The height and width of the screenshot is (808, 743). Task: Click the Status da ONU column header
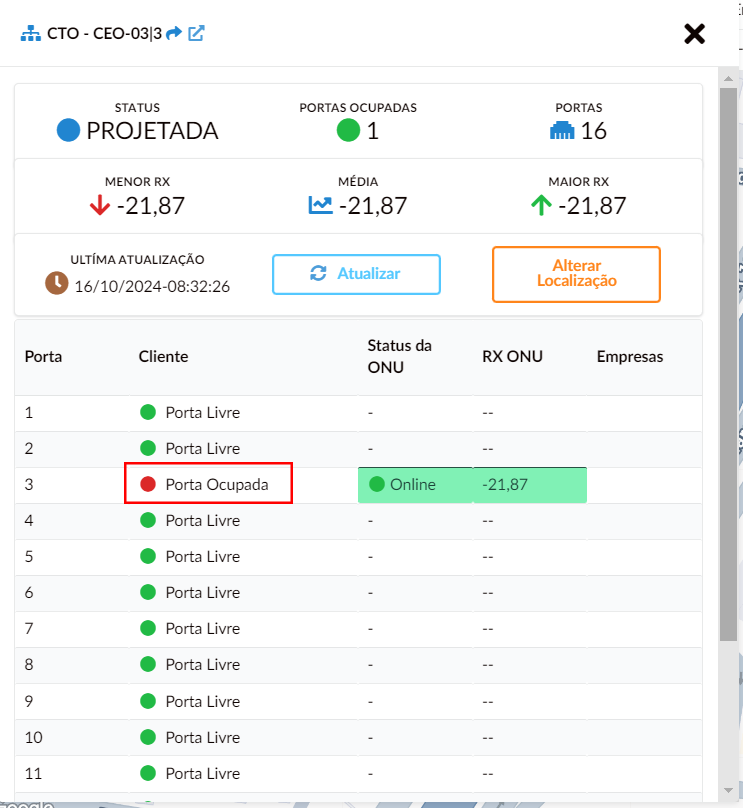pyautogui.click(x=399, y=357)
